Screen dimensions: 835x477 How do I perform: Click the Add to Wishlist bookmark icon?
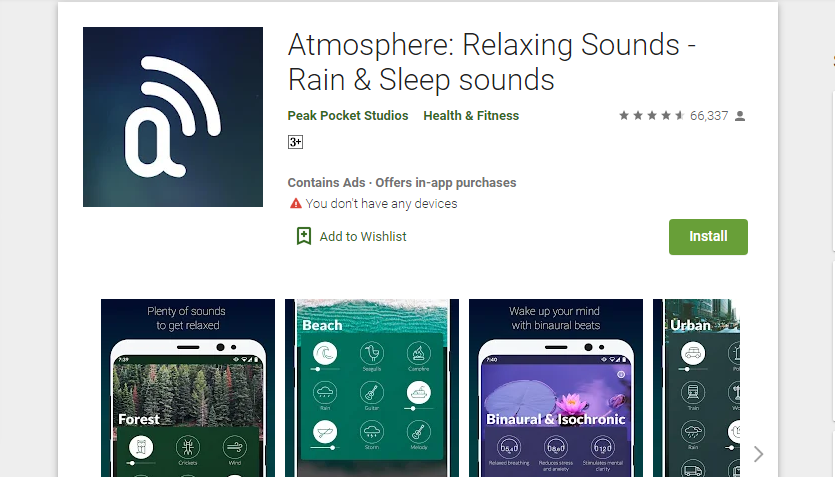click(304, 236)
